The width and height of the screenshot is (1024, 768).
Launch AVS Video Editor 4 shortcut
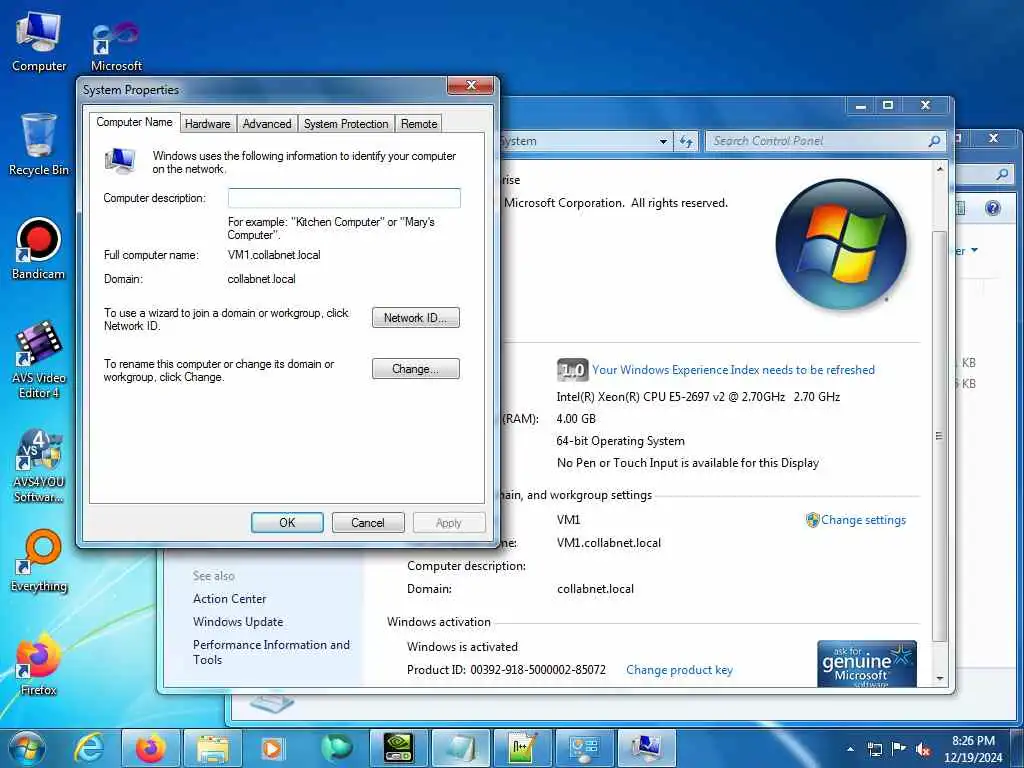(x=39, y=360)
